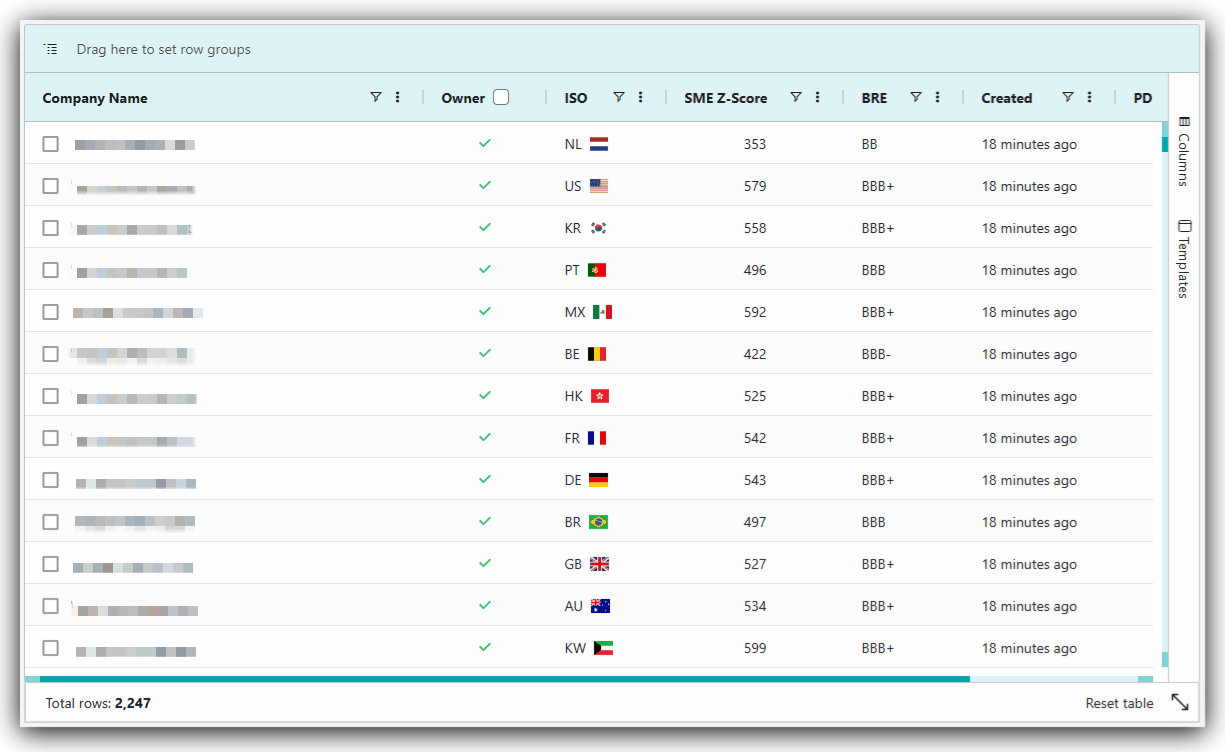Select the BE row checkbox

(x=50, y=354)
